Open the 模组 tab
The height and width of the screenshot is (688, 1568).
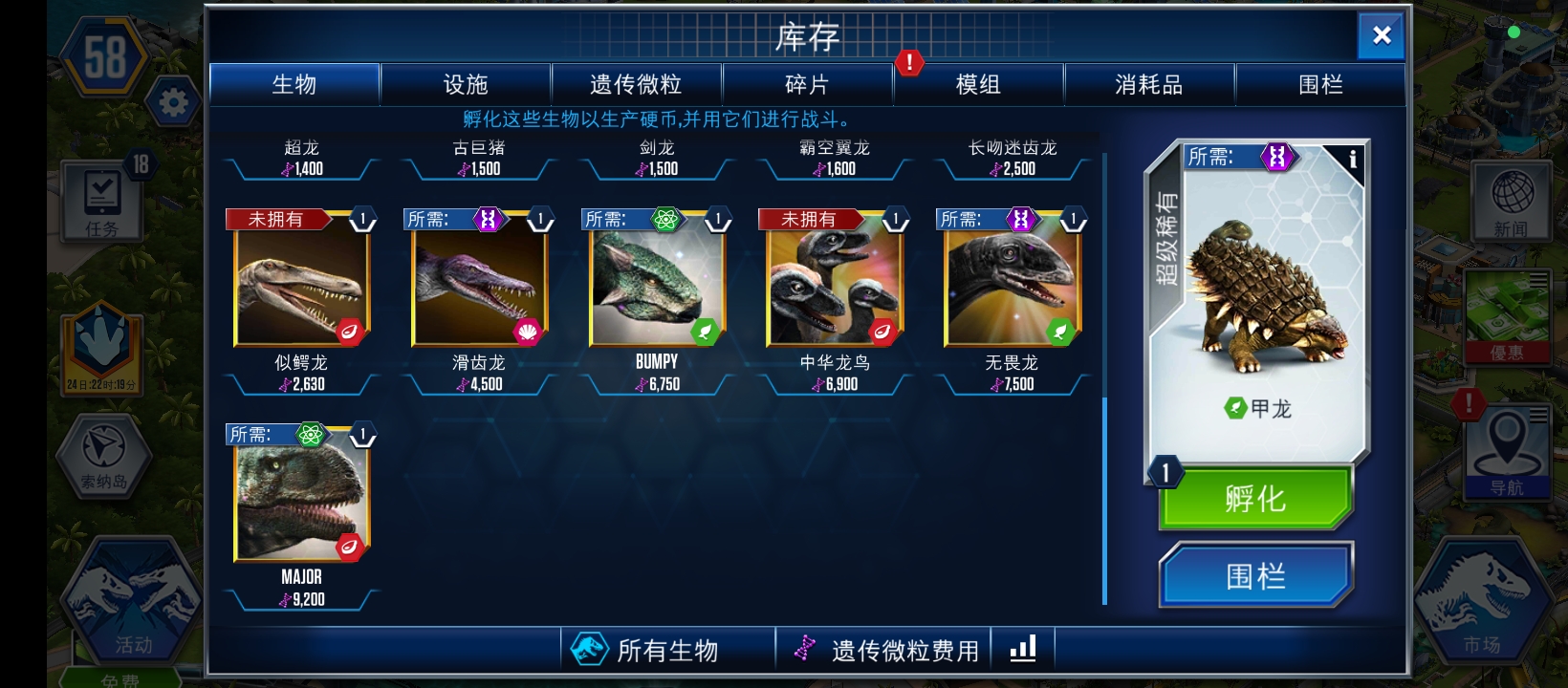click(x=978, y=85)
